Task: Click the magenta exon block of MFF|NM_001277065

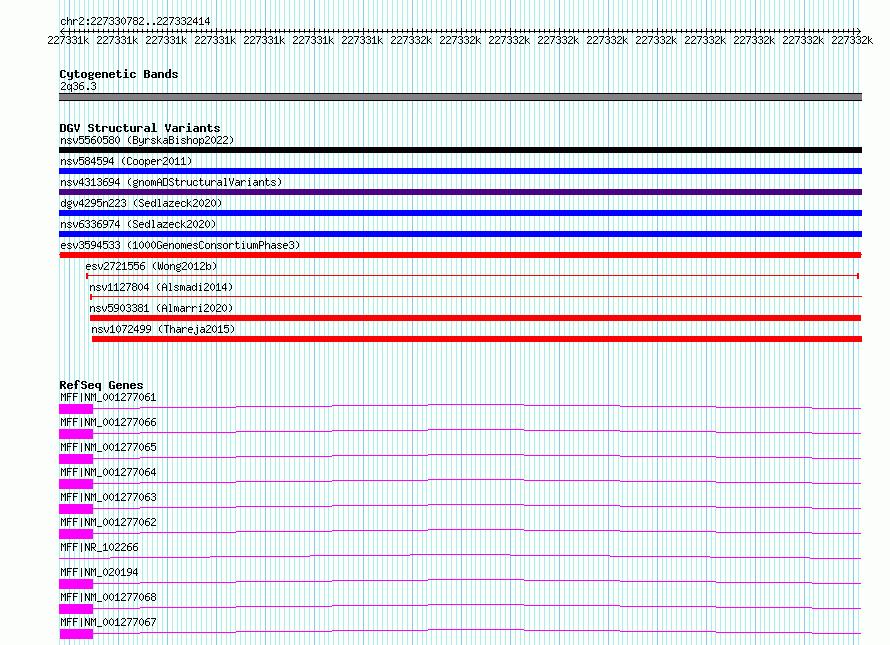Action: [76, 459]
